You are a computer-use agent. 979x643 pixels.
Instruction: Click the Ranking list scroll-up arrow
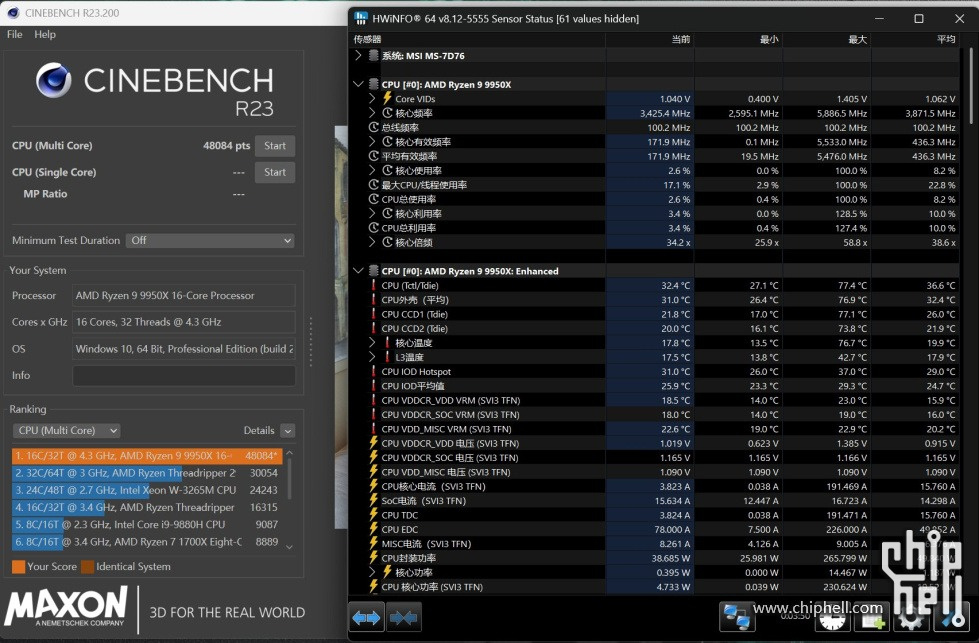[289, 453]
